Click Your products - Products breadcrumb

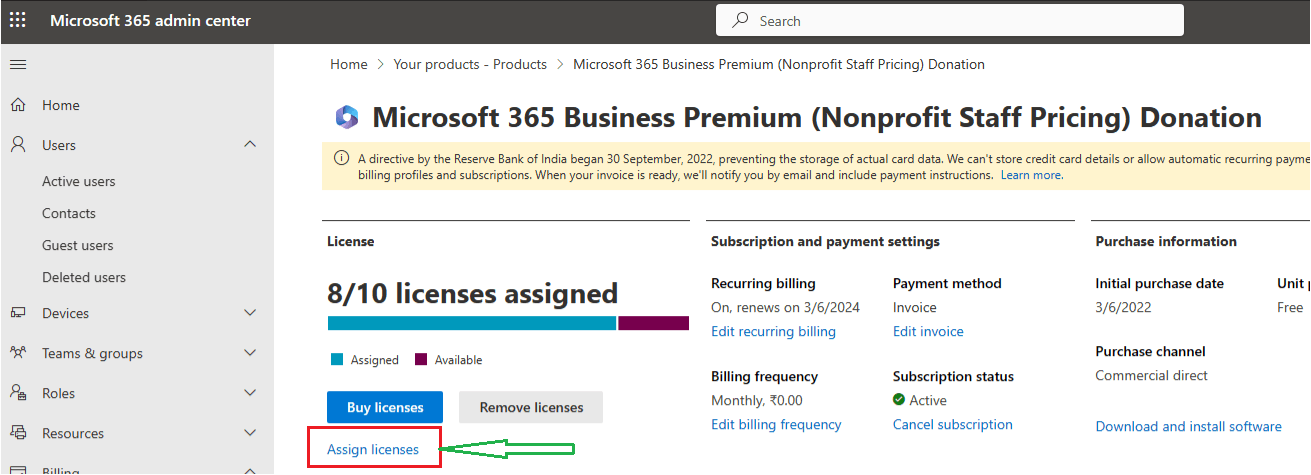(470, 64)
